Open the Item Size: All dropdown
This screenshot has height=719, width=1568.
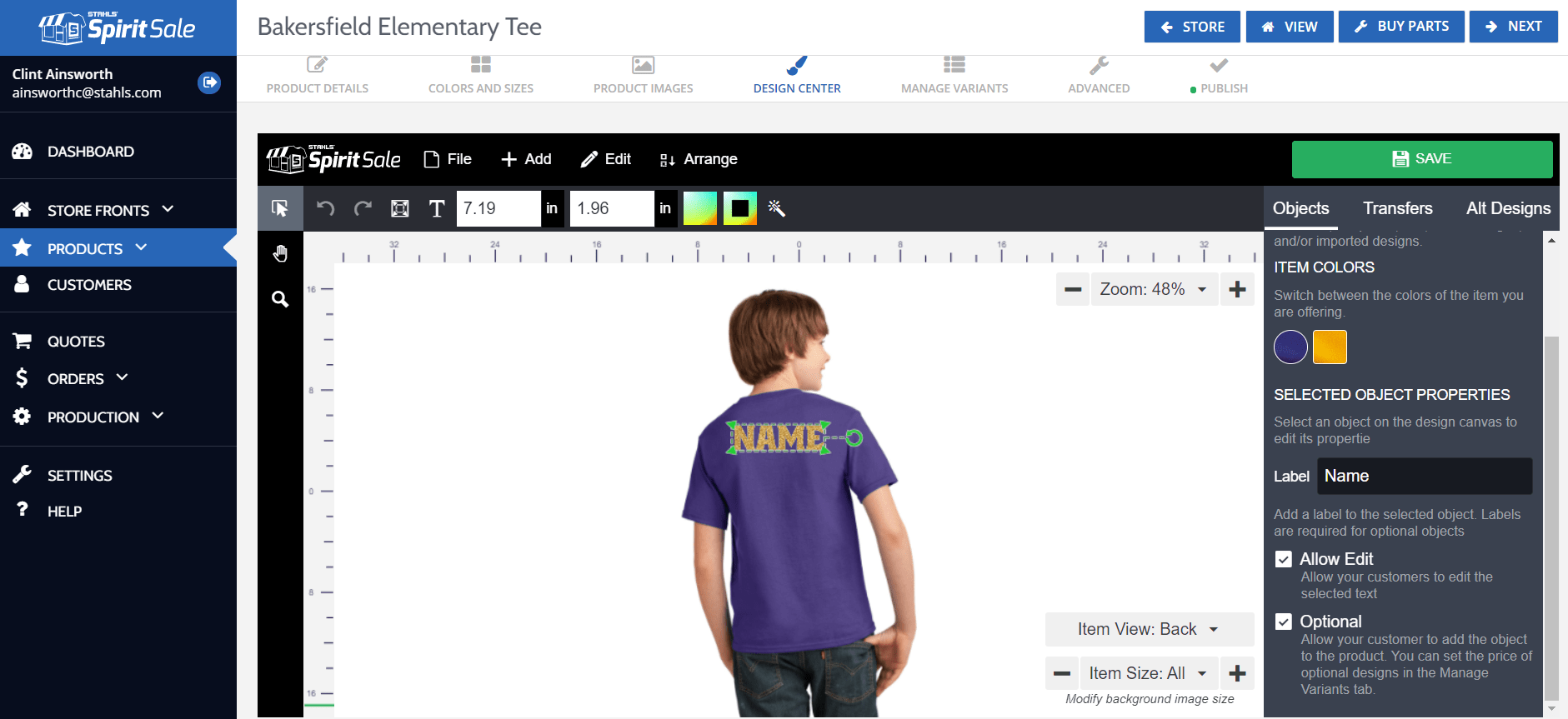pyautogui.click(x=1150, y=673)
